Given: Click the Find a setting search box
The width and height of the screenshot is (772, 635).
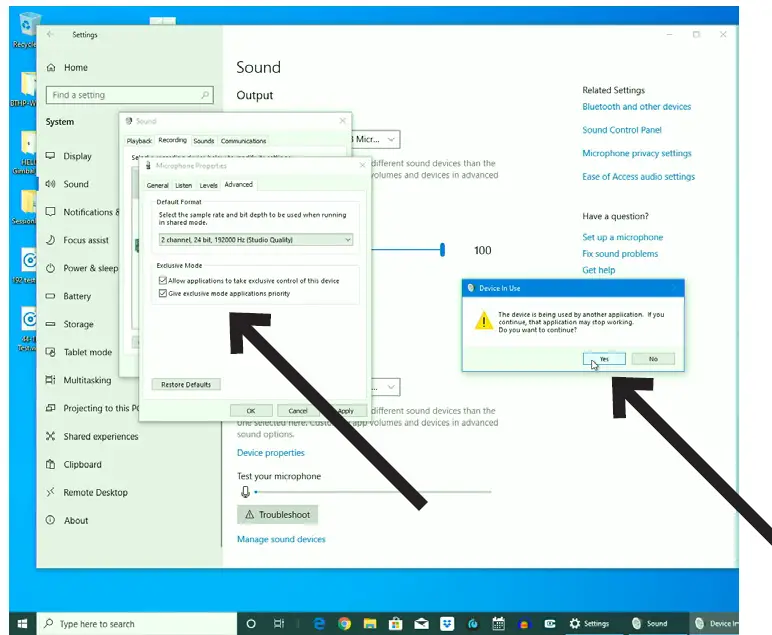Looking at the screenshot, I should (129, 95).
